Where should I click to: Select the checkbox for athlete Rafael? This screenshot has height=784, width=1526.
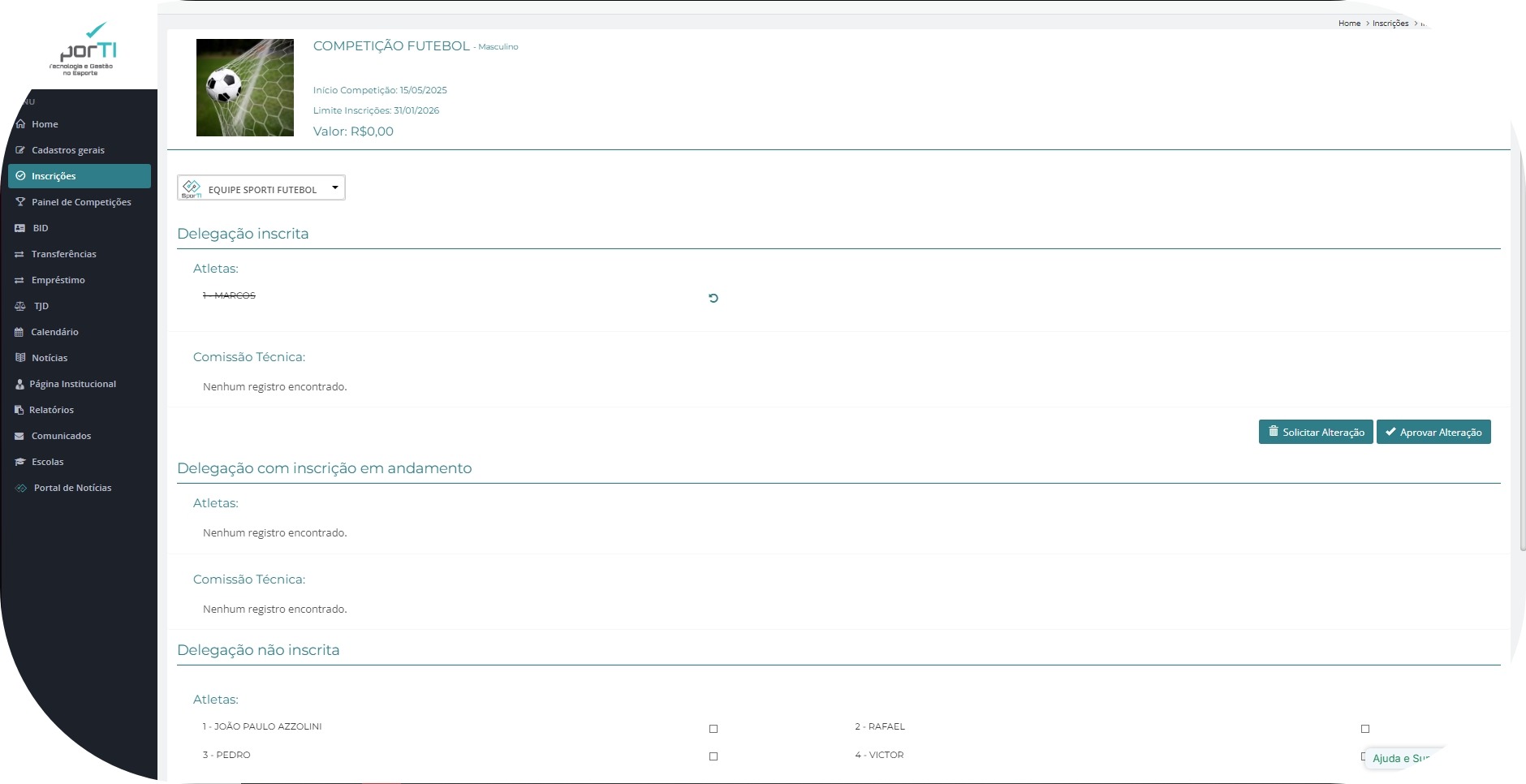click(x=1365, y=729)
